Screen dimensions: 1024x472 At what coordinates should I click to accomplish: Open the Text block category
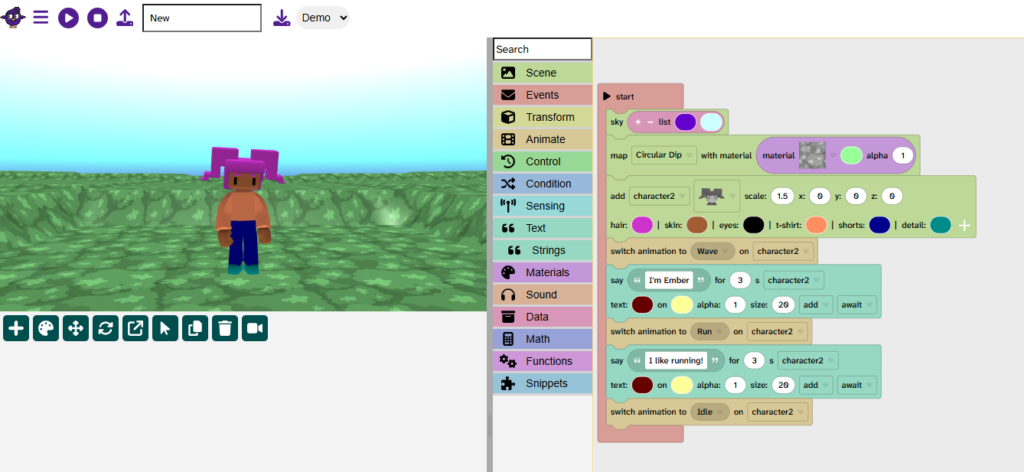pyautogui.click(x=543, y=228)
